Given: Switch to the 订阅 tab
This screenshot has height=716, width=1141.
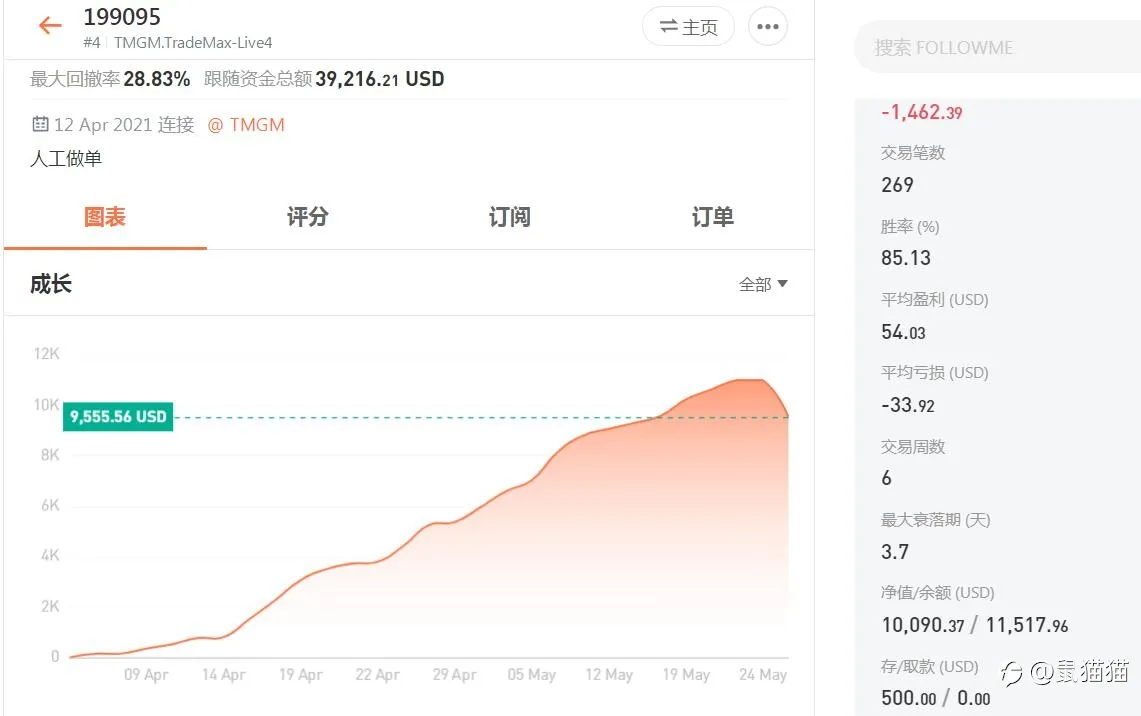Looking at the screenshot, I should coord(509,217).
